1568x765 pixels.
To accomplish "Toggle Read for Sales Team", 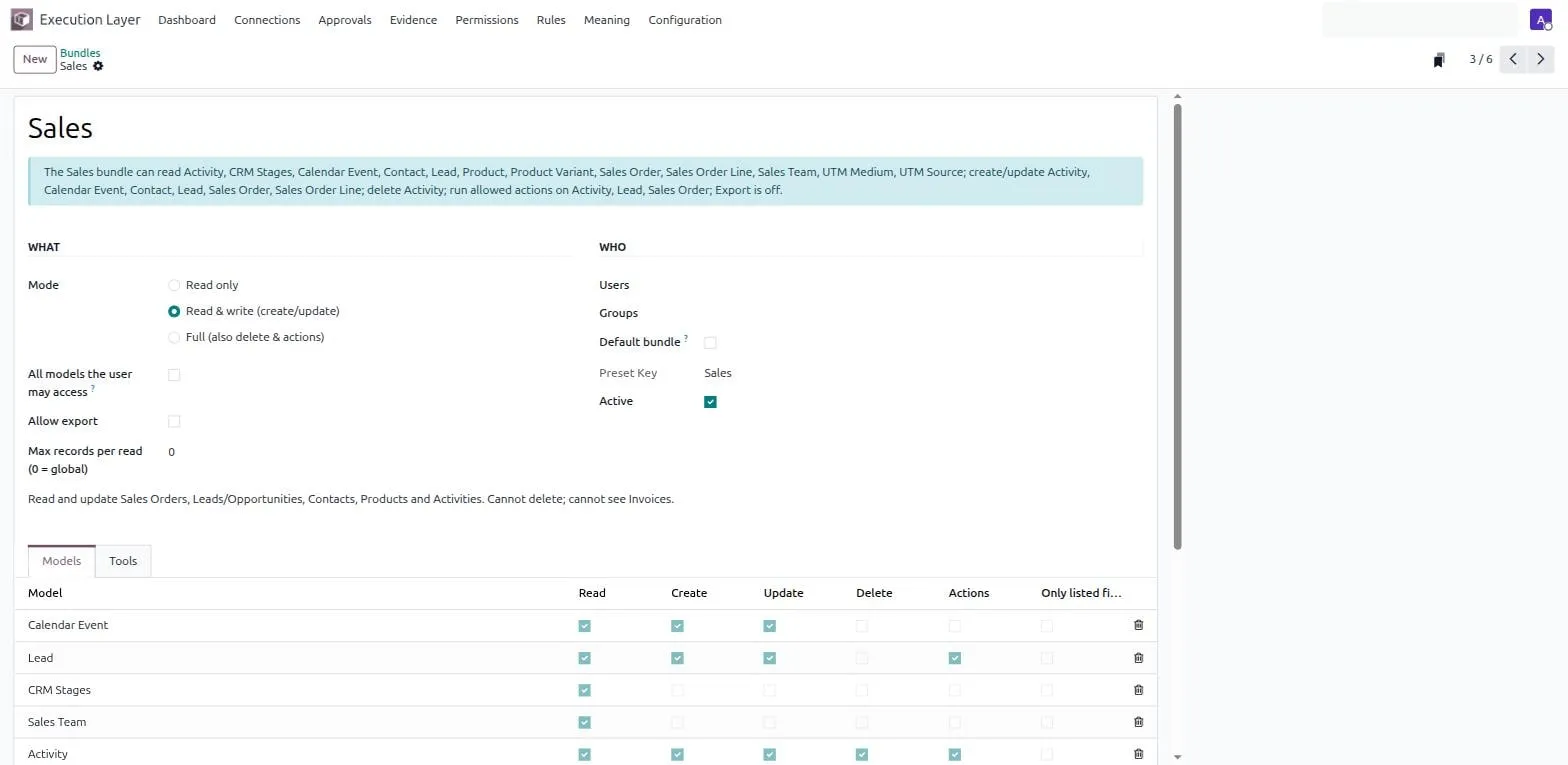I will 585,722.
